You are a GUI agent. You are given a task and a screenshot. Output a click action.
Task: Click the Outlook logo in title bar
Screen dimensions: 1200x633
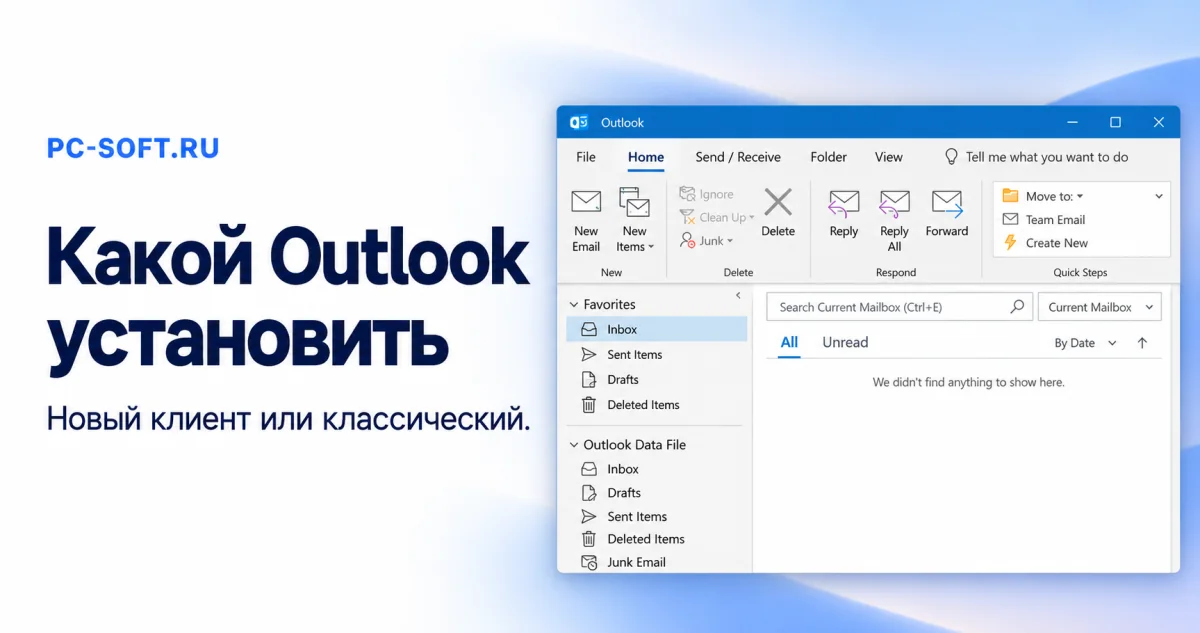click(x=578, y=122)
